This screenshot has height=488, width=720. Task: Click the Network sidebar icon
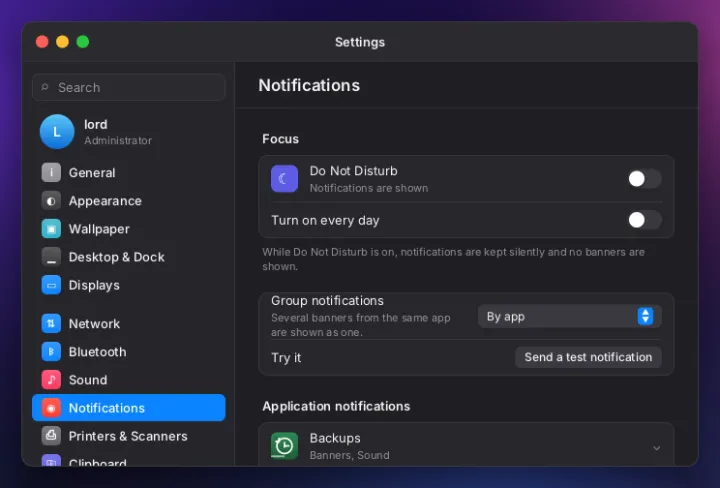(x=51, y=324)
